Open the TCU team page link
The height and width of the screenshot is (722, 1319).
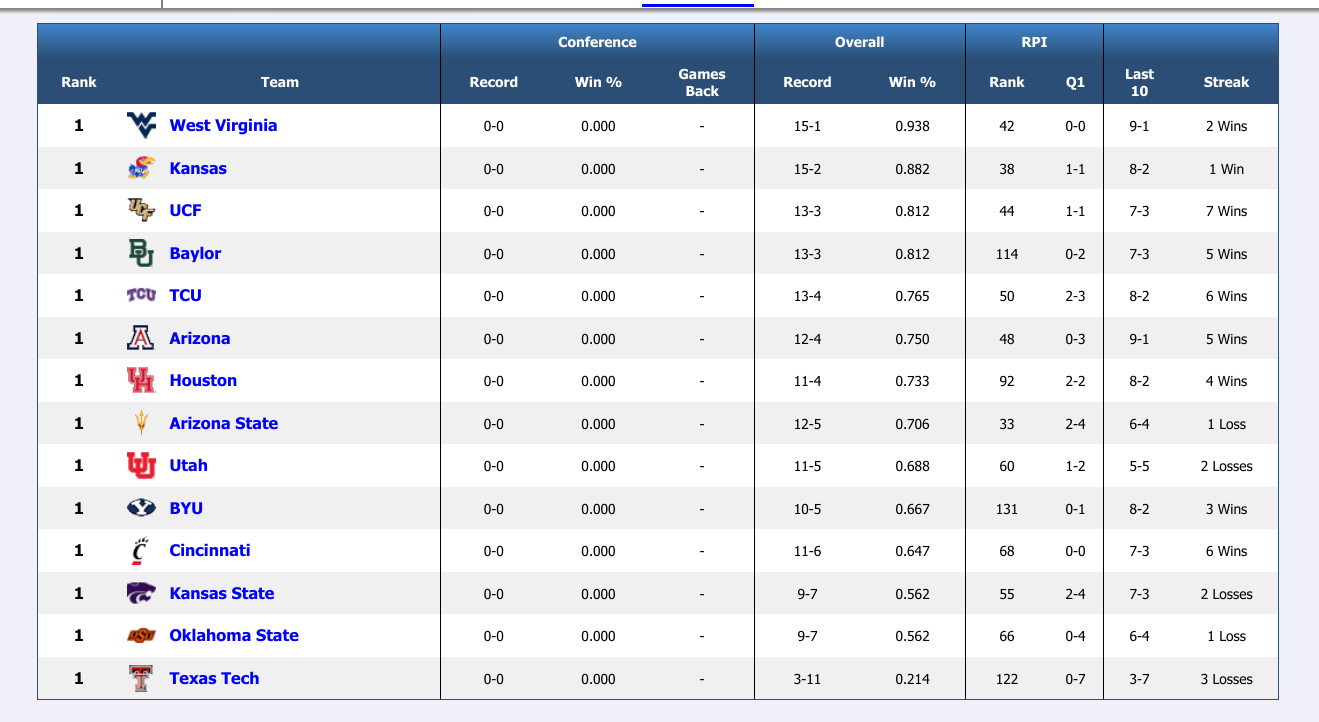coord(185,296)
